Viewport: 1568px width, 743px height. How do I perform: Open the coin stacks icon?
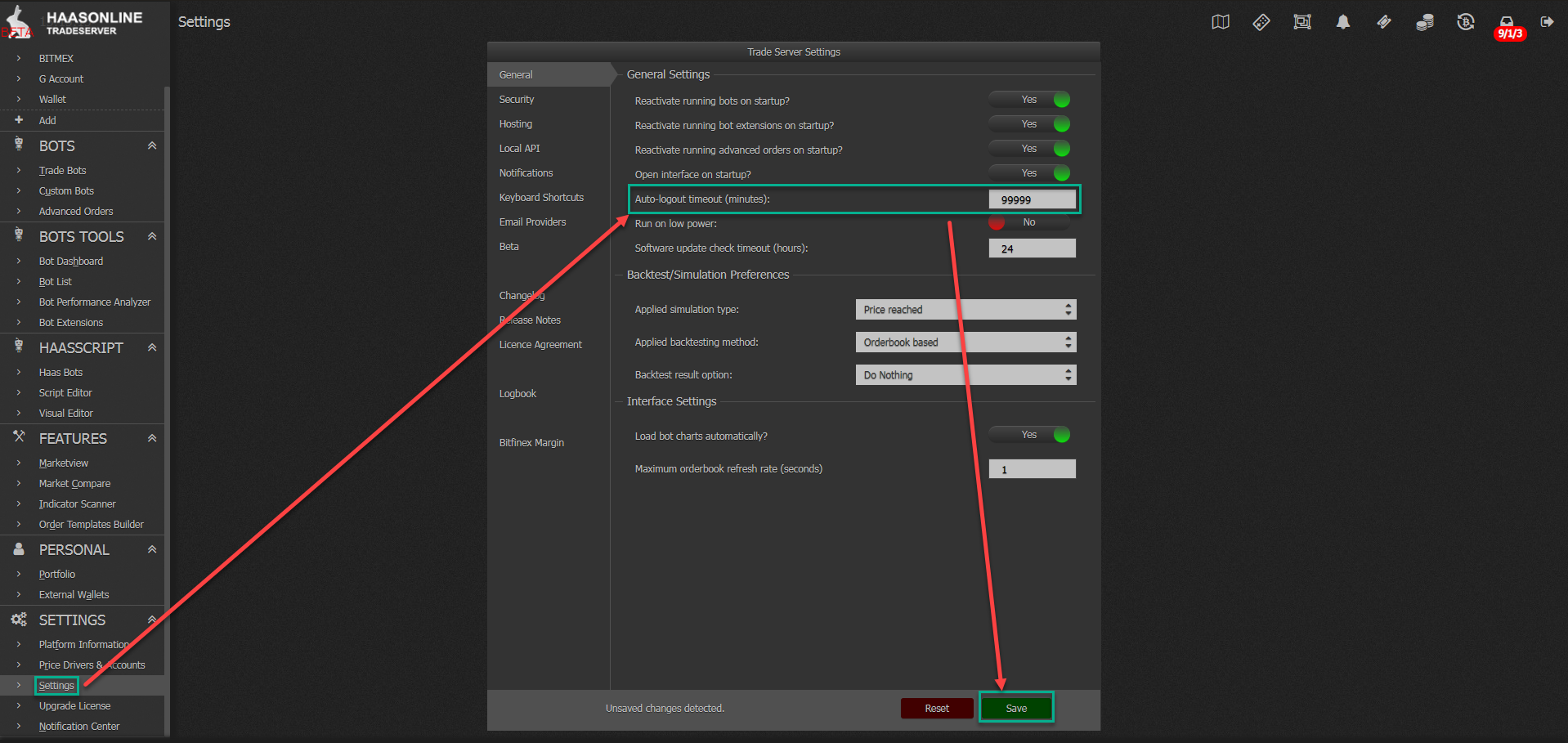(x=1425, y=22)
